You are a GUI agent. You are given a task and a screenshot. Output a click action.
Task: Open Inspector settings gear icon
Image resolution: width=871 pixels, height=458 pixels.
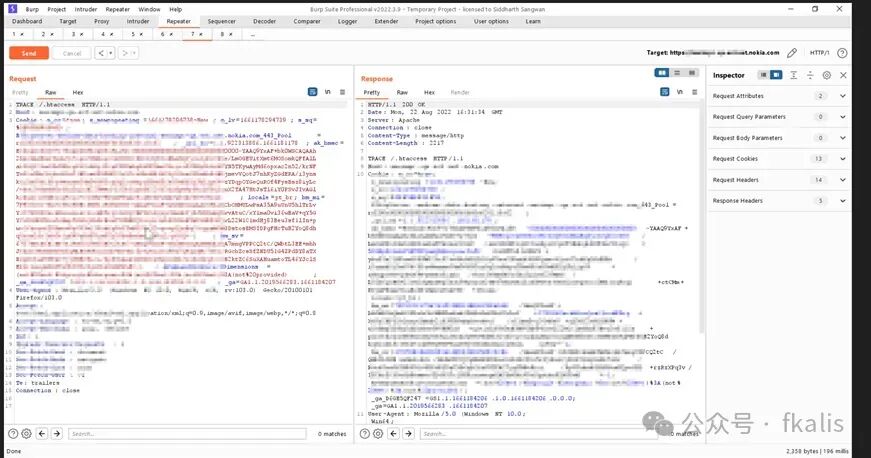[827, 75]
